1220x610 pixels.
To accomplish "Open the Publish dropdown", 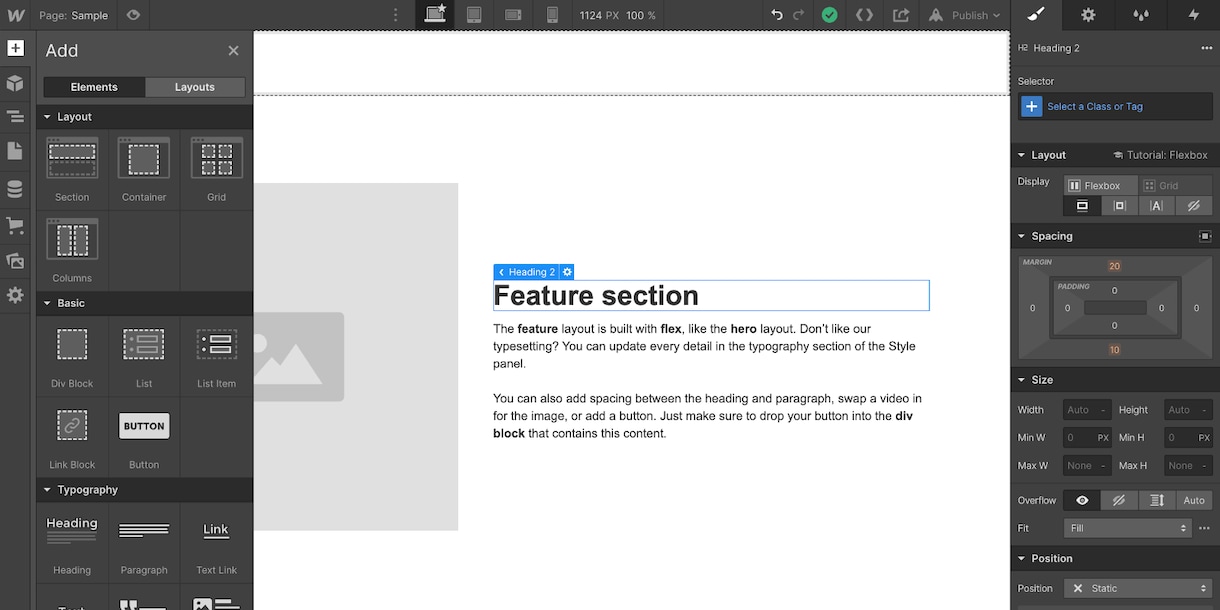I will tap(964, 15).
